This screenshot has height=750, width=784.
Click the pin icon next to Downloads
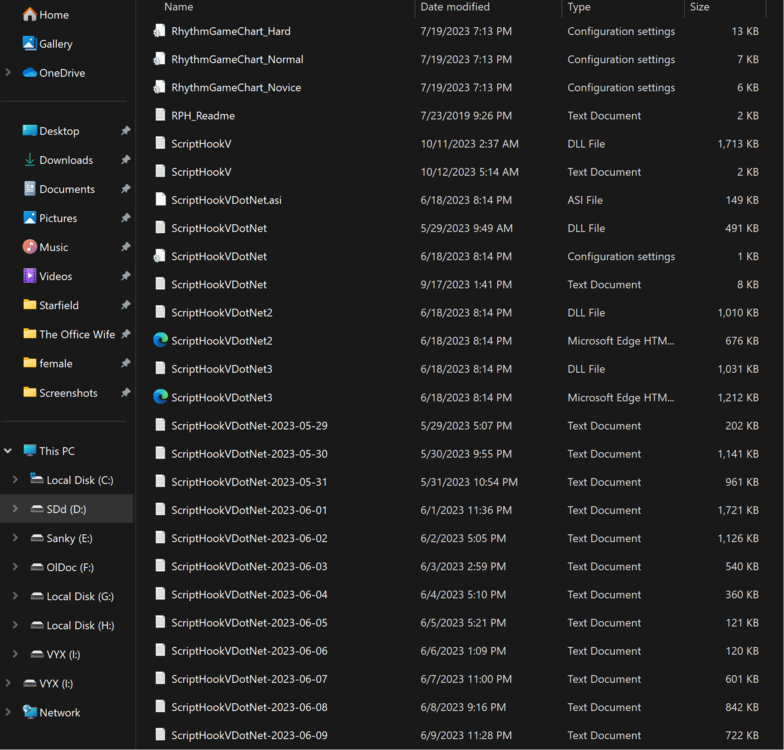click(x=125, y=160)
